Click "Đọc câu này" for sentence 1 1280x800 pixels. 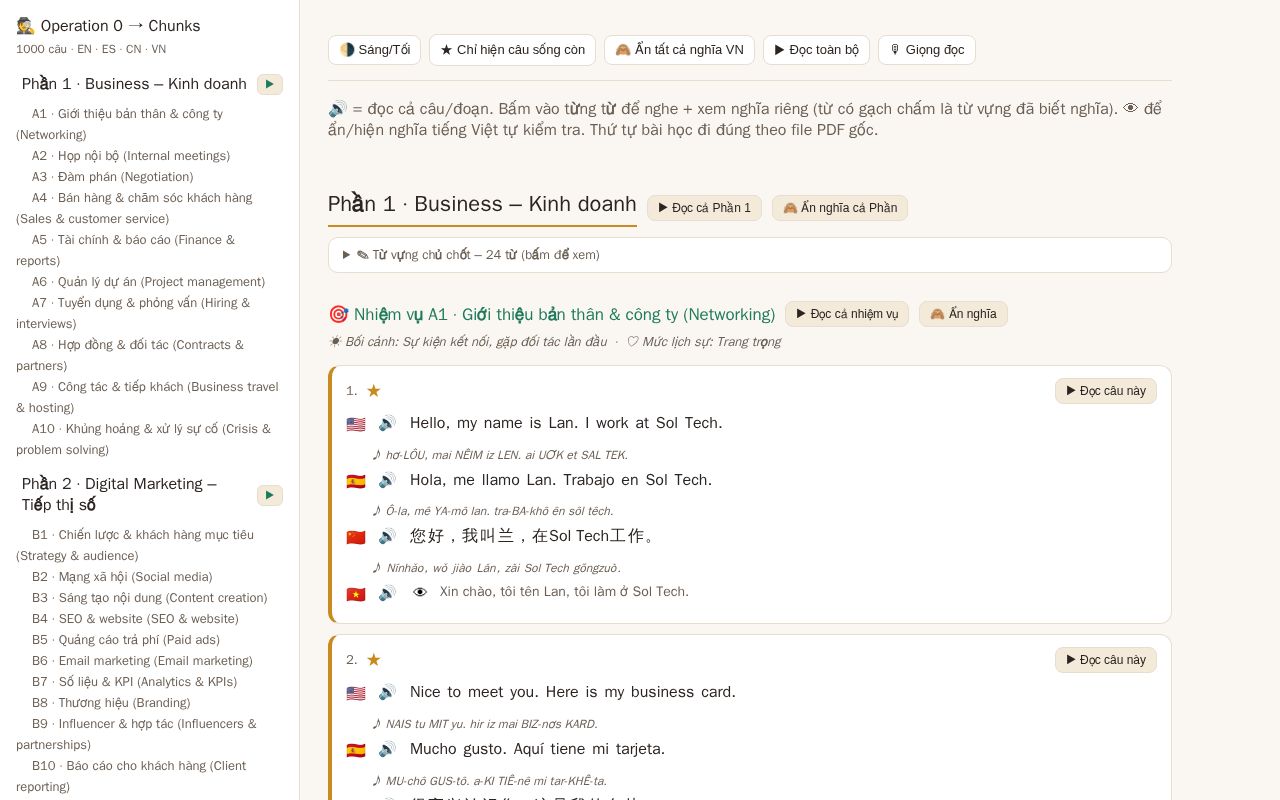tap(1106, 391)
